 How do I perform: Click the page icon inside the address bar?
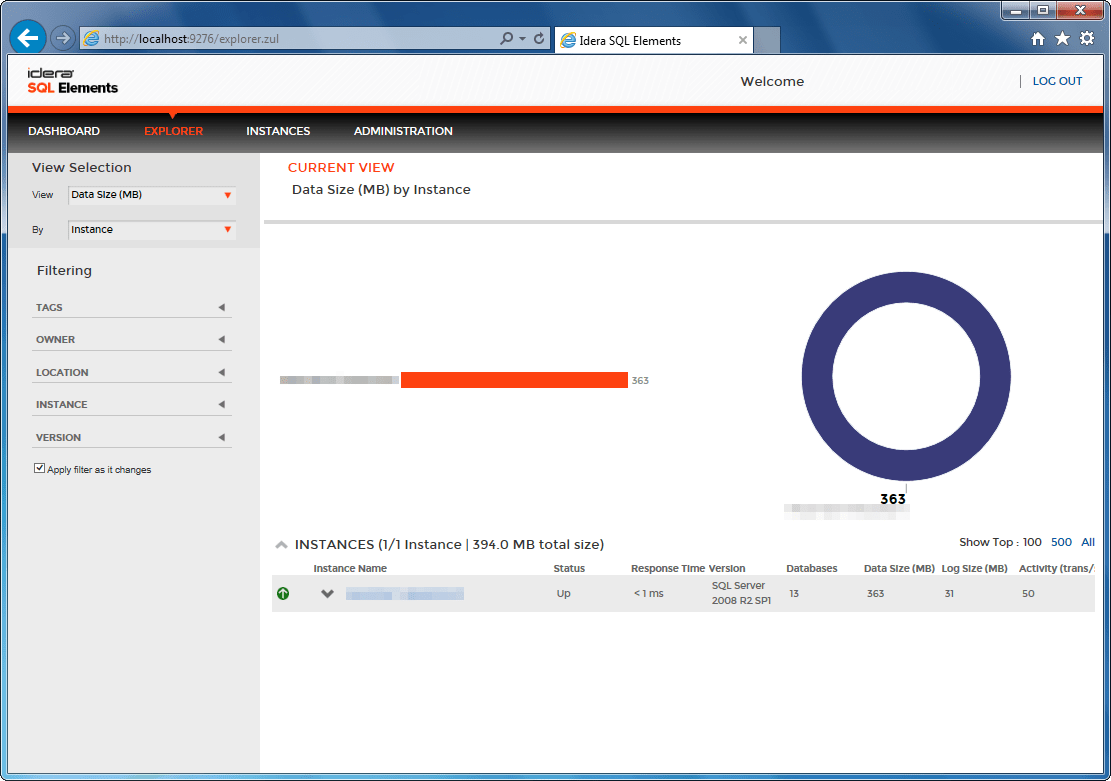click(89, 37)
